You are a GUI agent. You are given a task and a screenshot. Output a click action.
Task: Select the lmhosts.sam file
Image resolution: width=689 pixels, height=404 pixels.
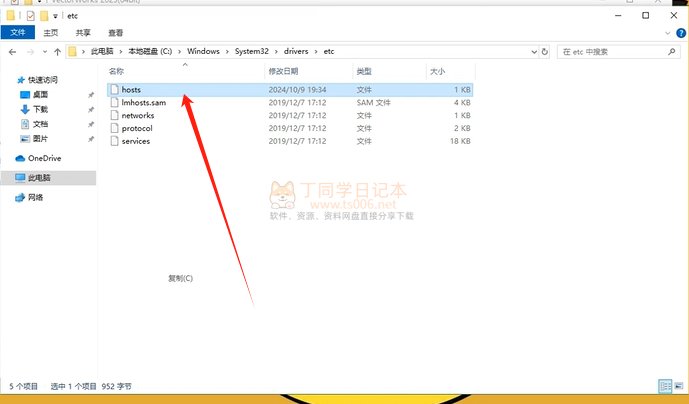click(290, 102)
